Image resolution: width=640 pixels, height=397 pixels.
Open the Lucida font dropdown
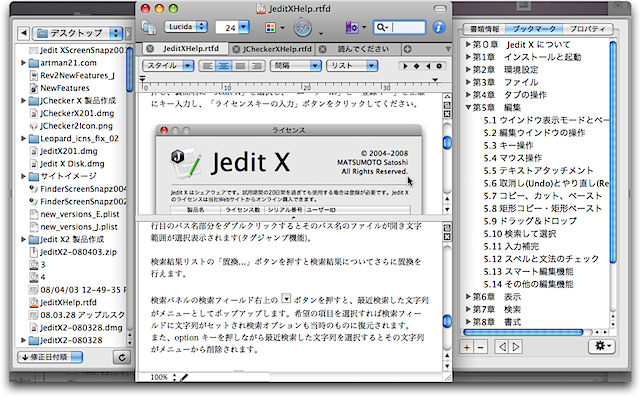pyautogui.click(x=186, y=27)
